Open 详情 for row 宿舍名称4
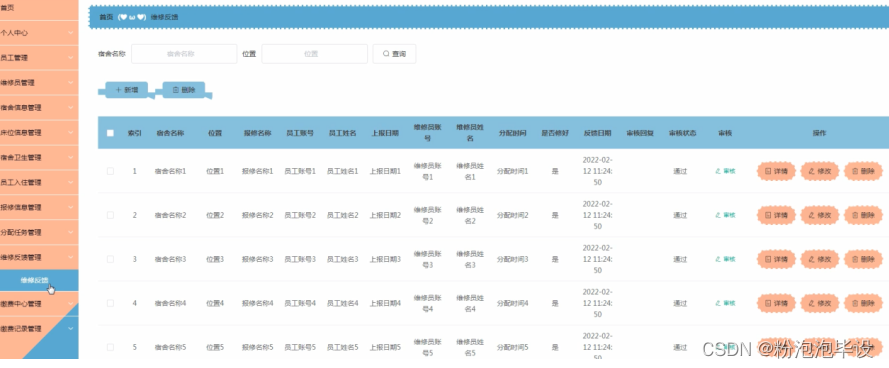 tap(776, 303)
